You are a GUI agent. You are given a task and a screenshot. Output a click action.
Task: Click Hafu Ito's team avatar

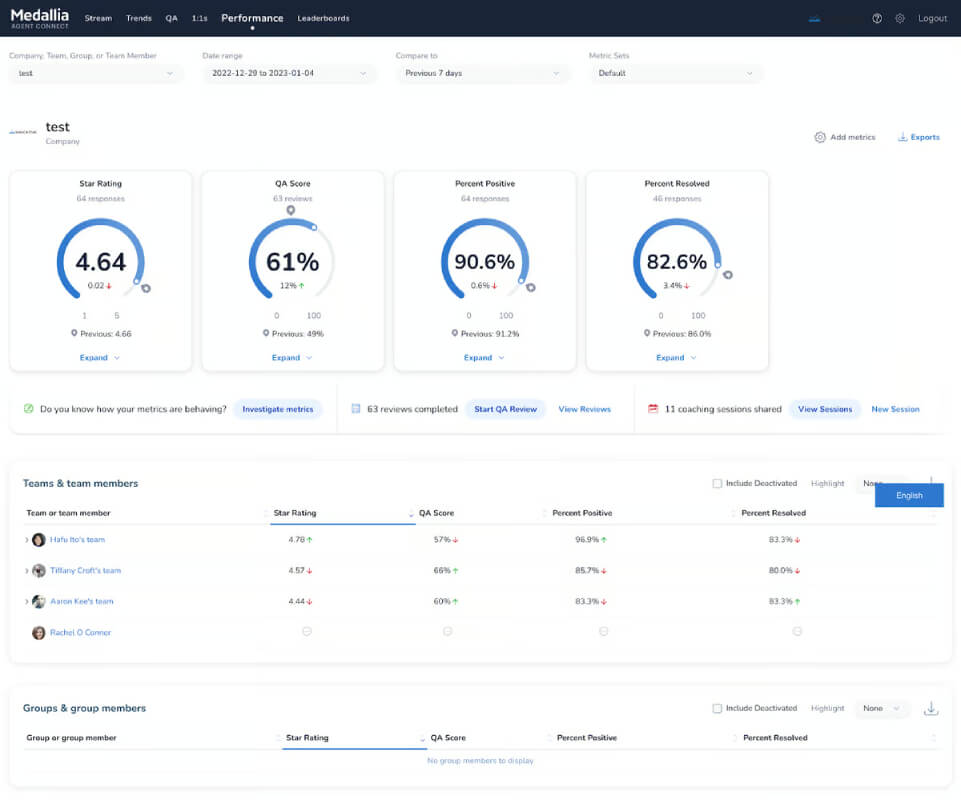pyautogui.click(x=39, y=540)
